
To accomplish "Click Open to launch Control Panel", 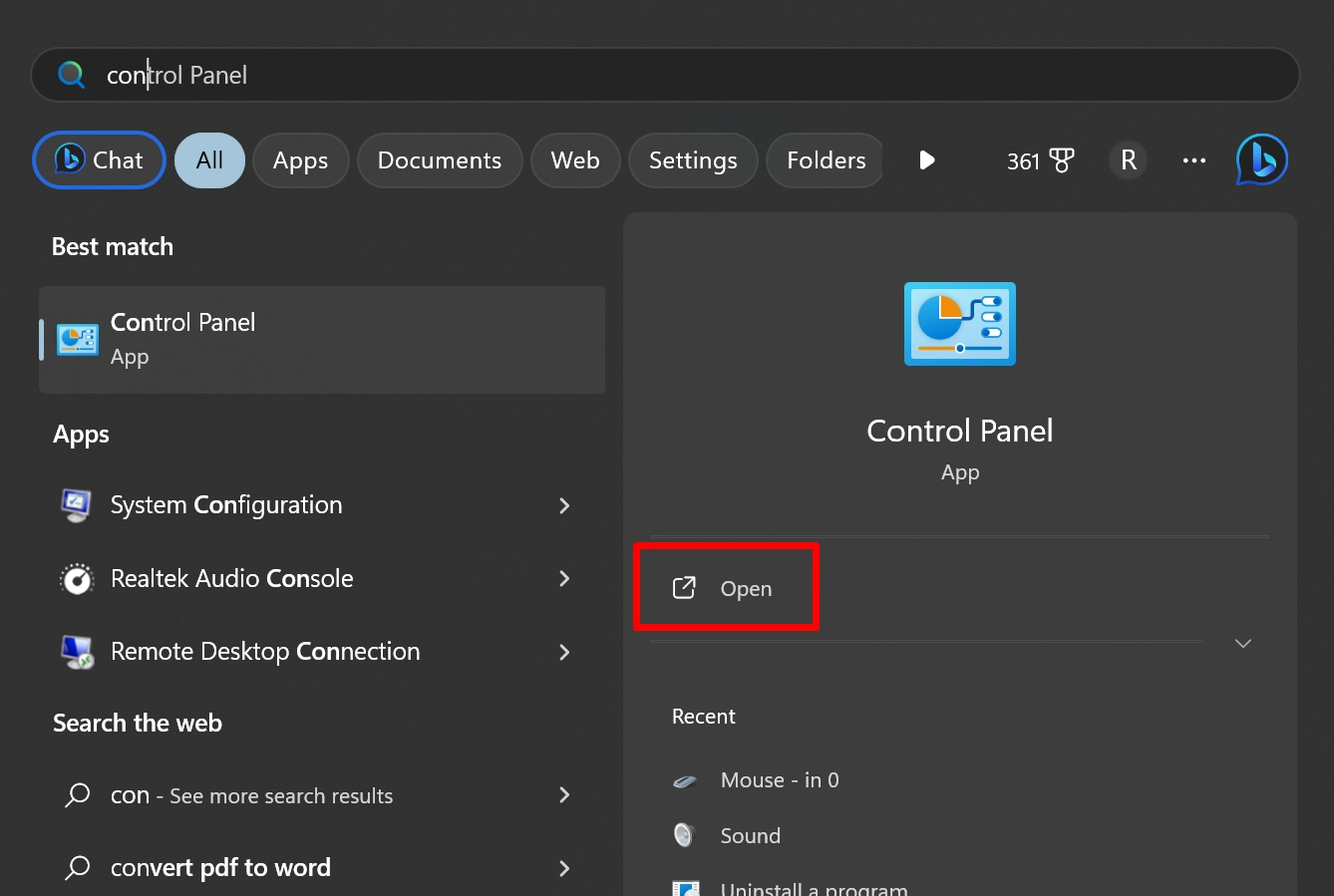I will pyautogui.click(x=726, y=588).
